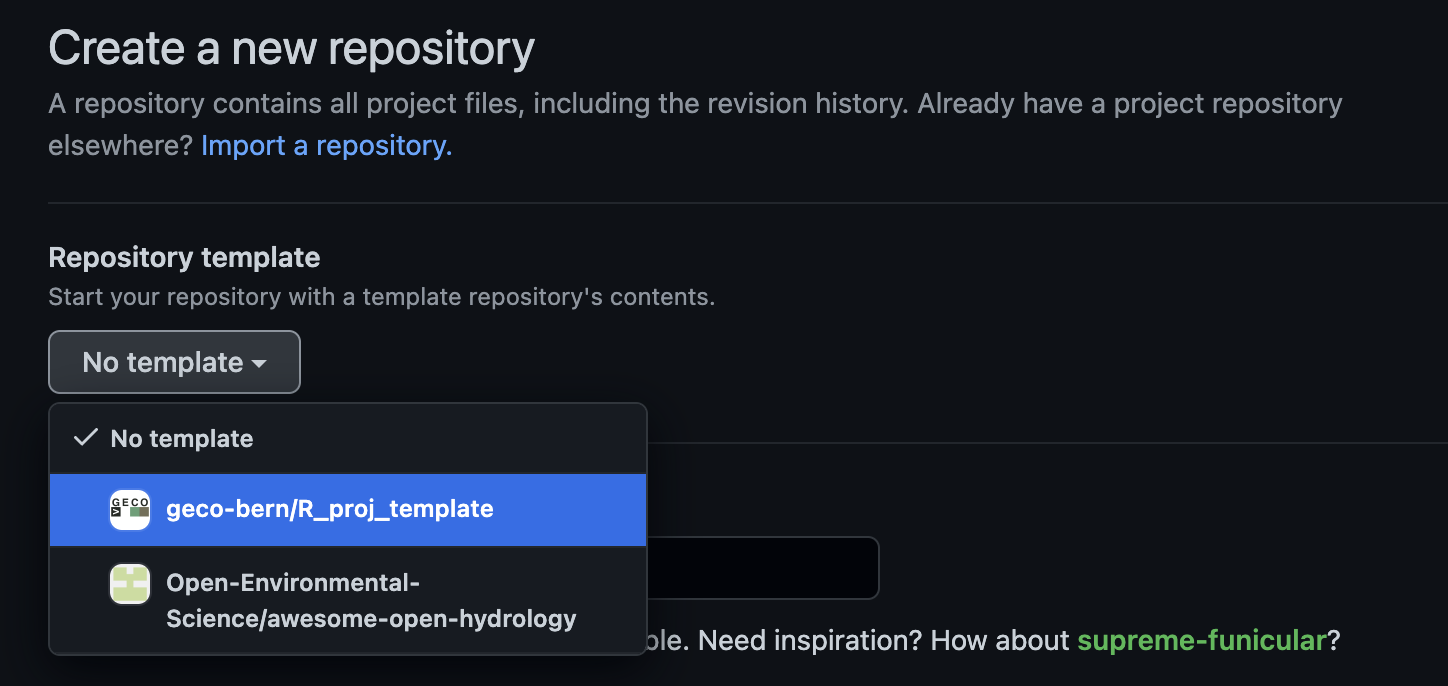The width and height of the screenshot is (1448, 686).
Task: Click the GECO avatar icon
Action: [x=129, y=510]
